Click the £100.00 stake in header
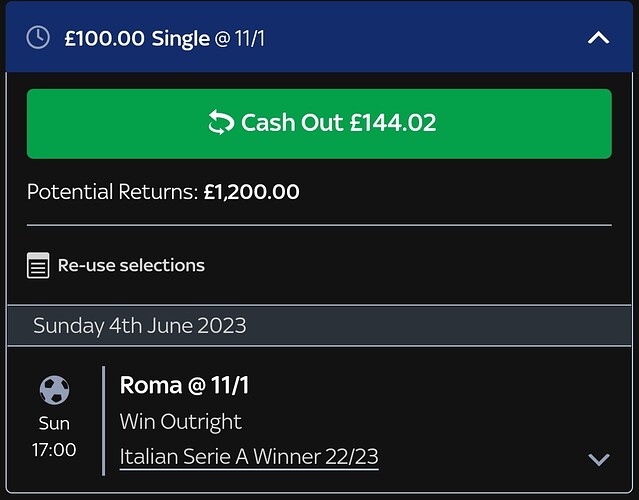The height and width of the screenshot is (500, 639). [x=104, y=39]
